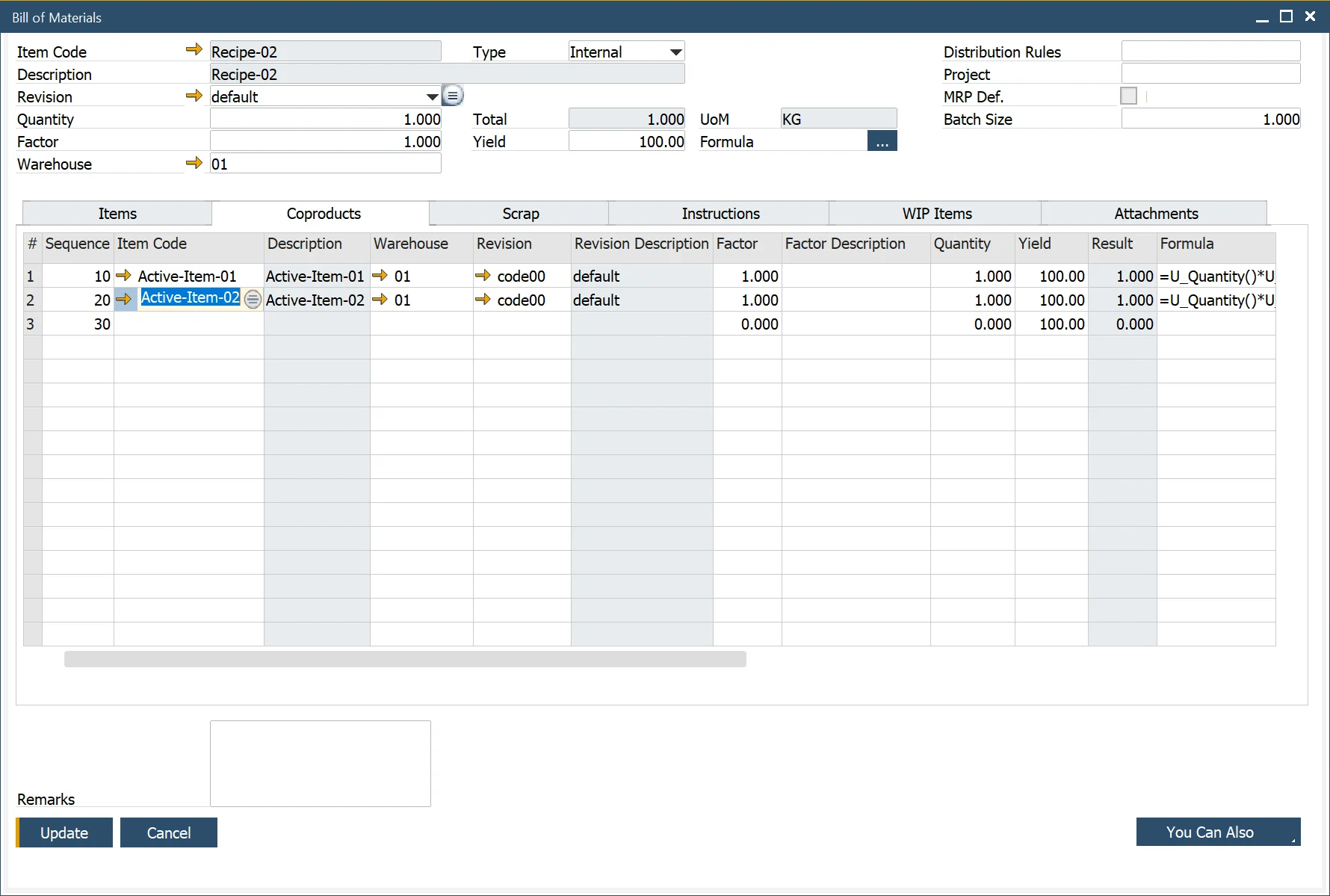Click inside the Remarks text box
1330x896 pixels.
tap(320, 763)
